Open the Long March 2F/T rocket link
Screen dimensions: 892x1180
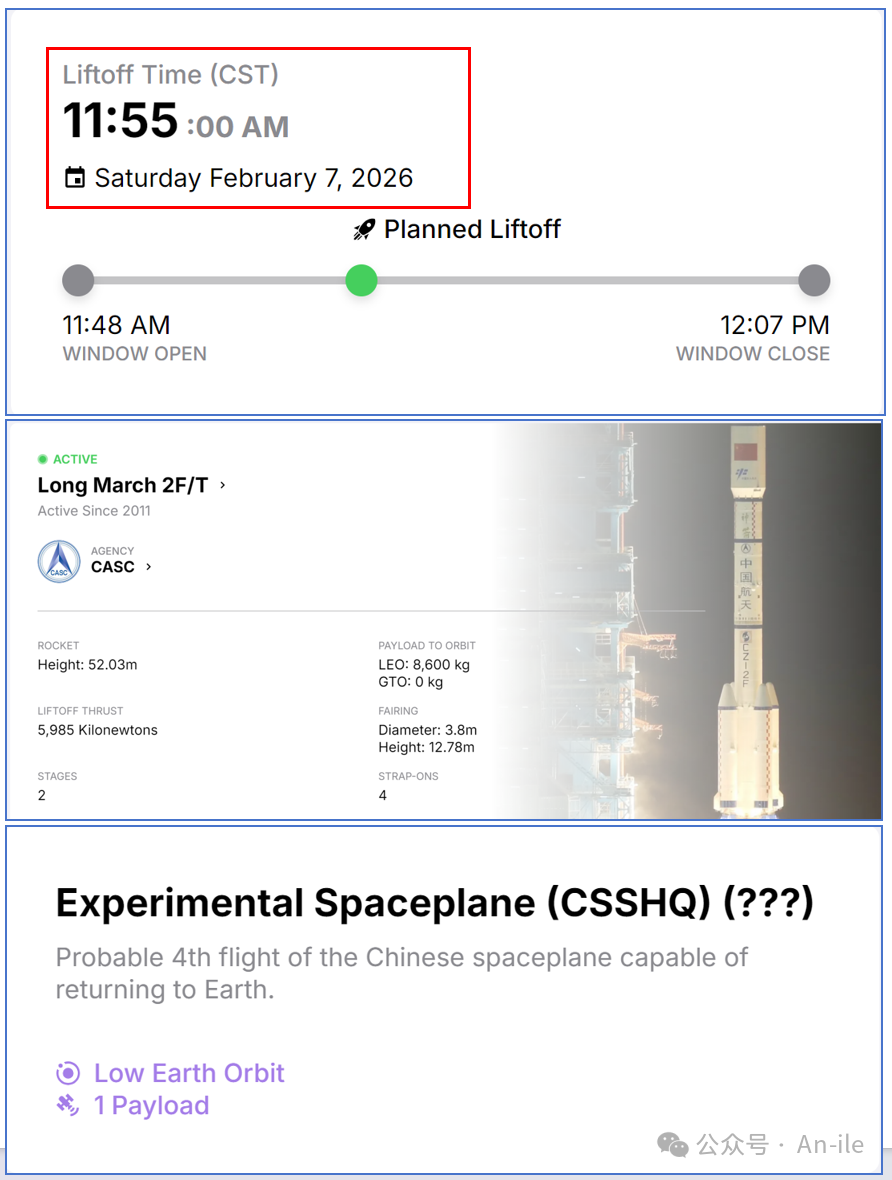click(x=122, y=485)
